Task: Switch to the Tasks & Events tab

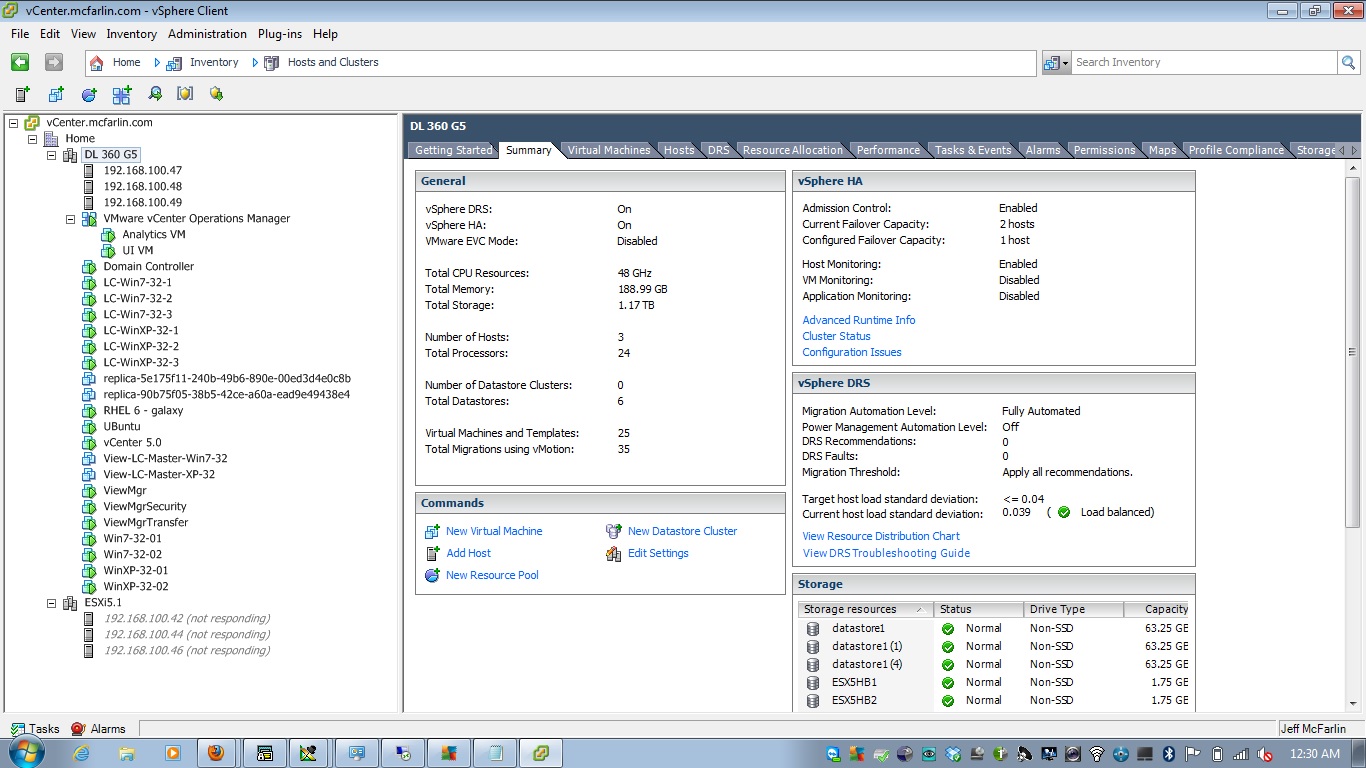Action: pos(973,150)
